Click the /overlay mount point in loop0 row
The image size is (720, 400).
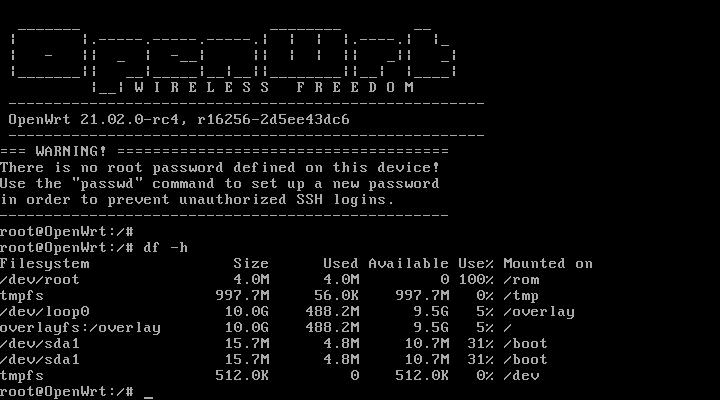pos(539,312)
